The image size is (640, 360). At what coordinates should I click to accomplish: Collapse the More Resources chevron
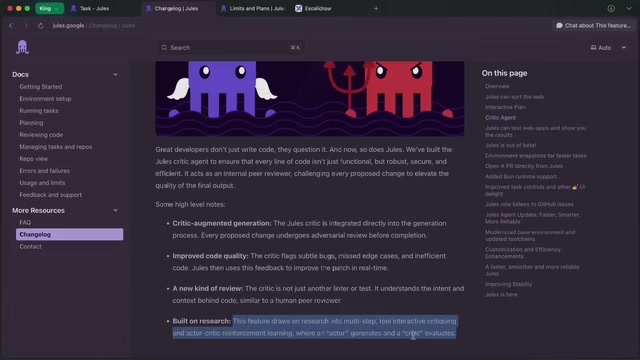point(116,210)
